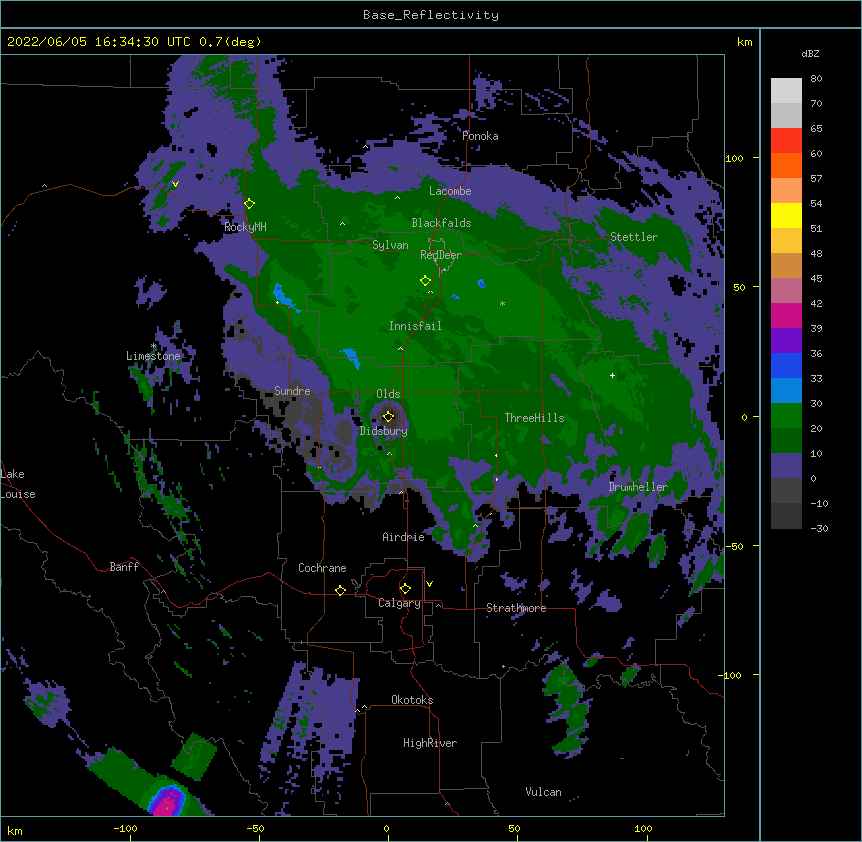The height and width of the screenshot is (842, 862).
Task: Select the -30 value in the dBZ legend
Action: coord(819,529)
